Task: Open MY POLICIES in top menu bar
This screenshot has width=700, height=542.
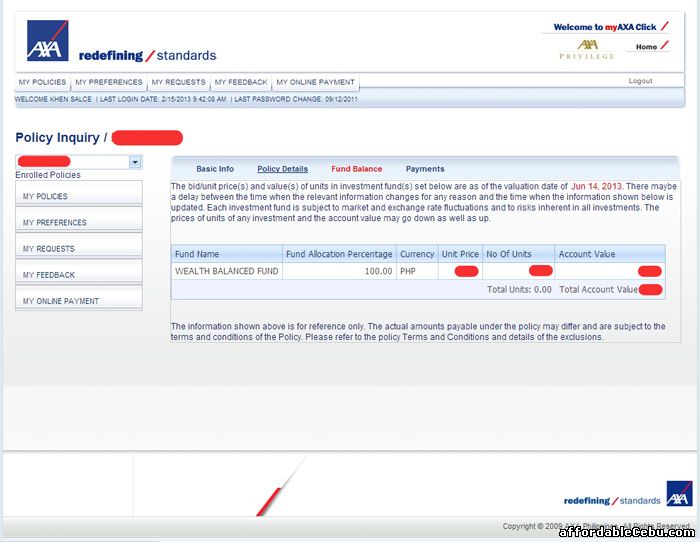Action: pos(42,82)
